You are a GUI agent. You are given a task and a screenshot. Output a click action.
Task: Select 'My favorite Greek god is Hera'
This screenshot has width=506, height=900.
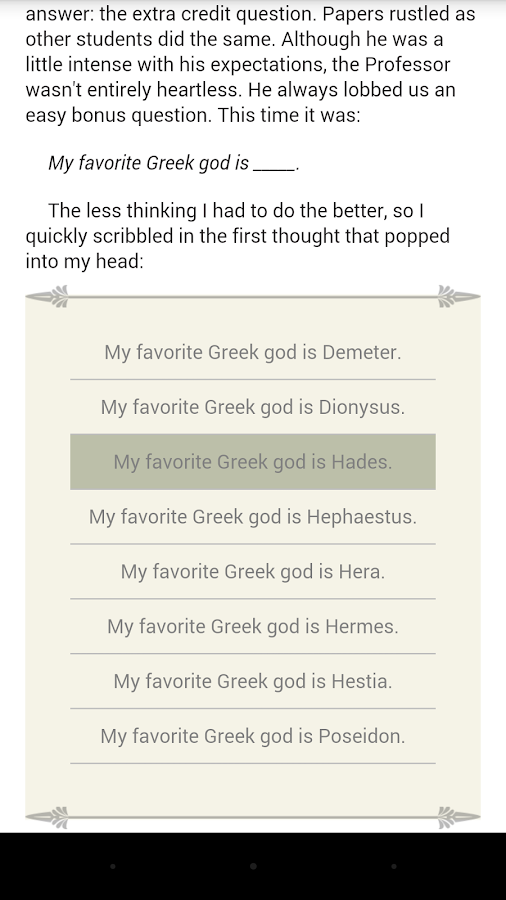[252, 572]
